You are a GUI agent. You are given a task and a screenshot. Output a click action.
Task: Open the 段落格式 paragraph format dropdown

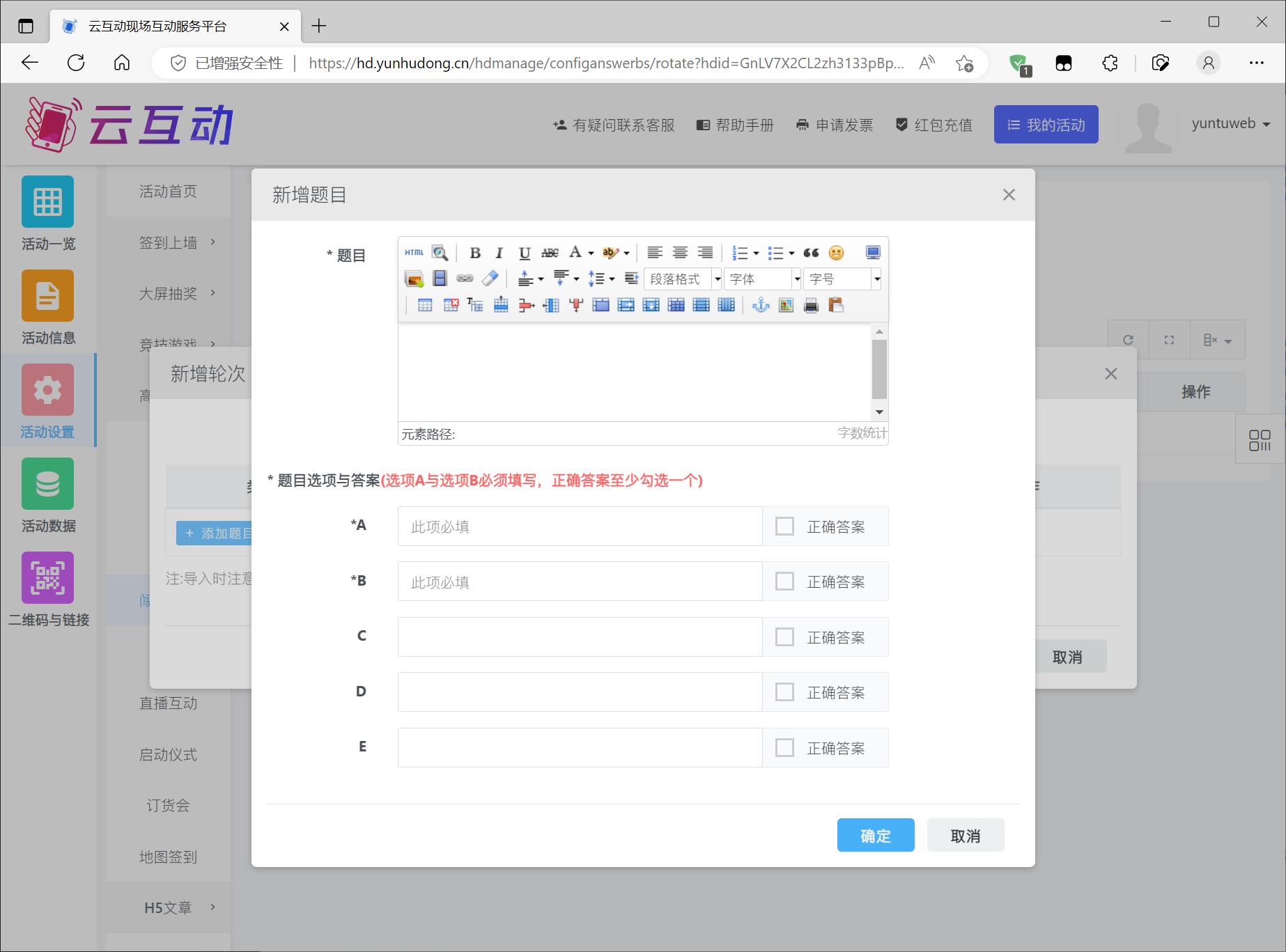click(x=682, y=279)
